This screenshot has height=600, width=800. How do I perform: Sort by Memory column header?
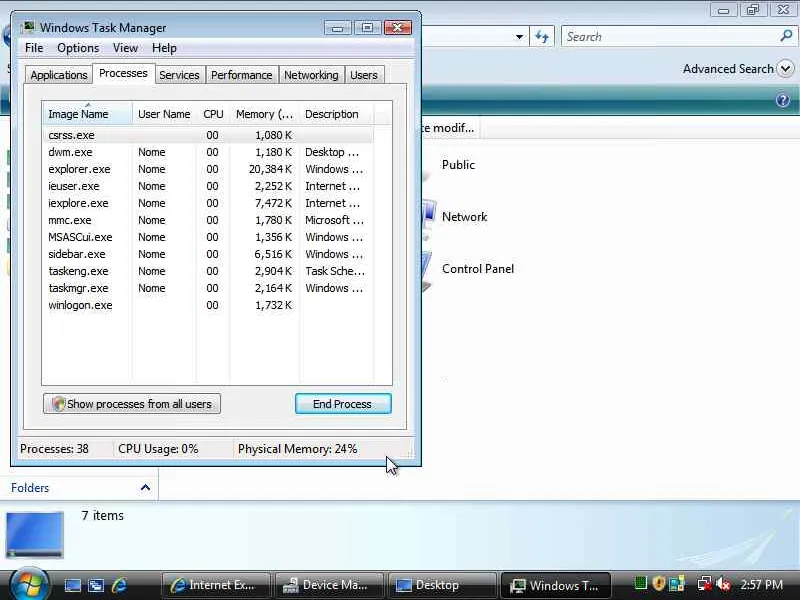click(265, 114)
